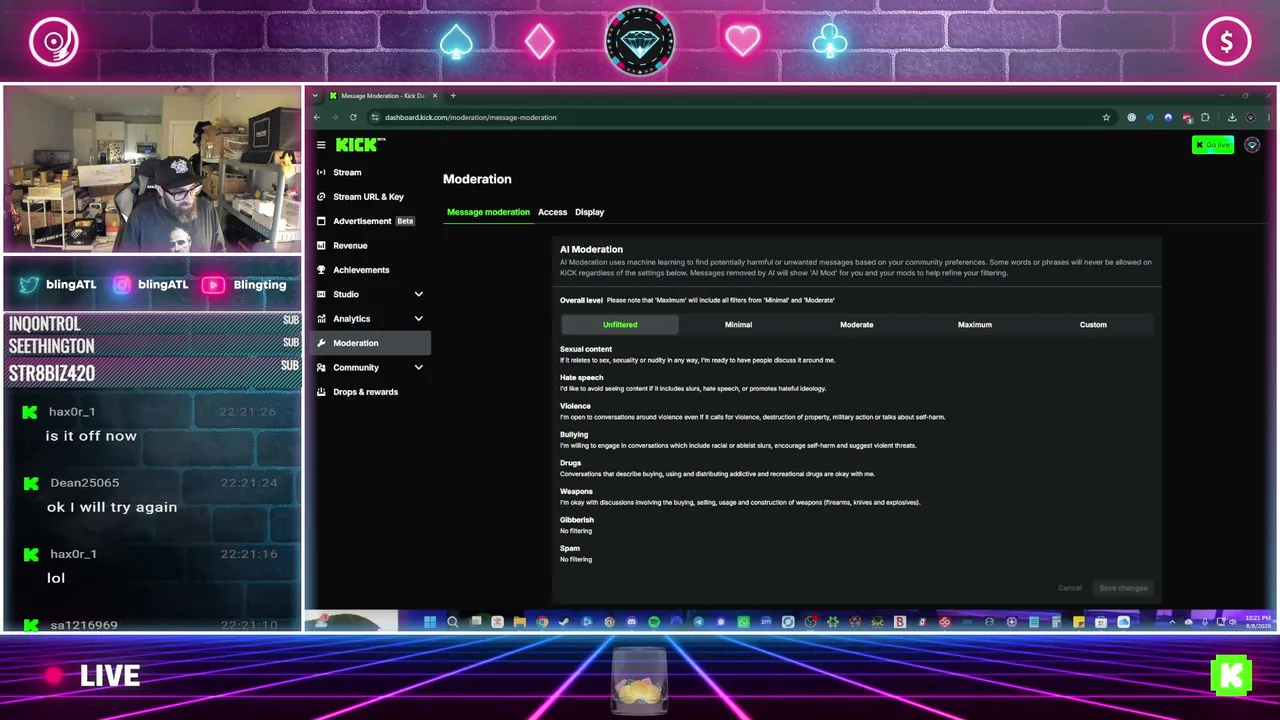The width and height of the screenshot is (1280, 720).
Task: Click the Moderation wrench icon
Action: [x=321, y=343]
